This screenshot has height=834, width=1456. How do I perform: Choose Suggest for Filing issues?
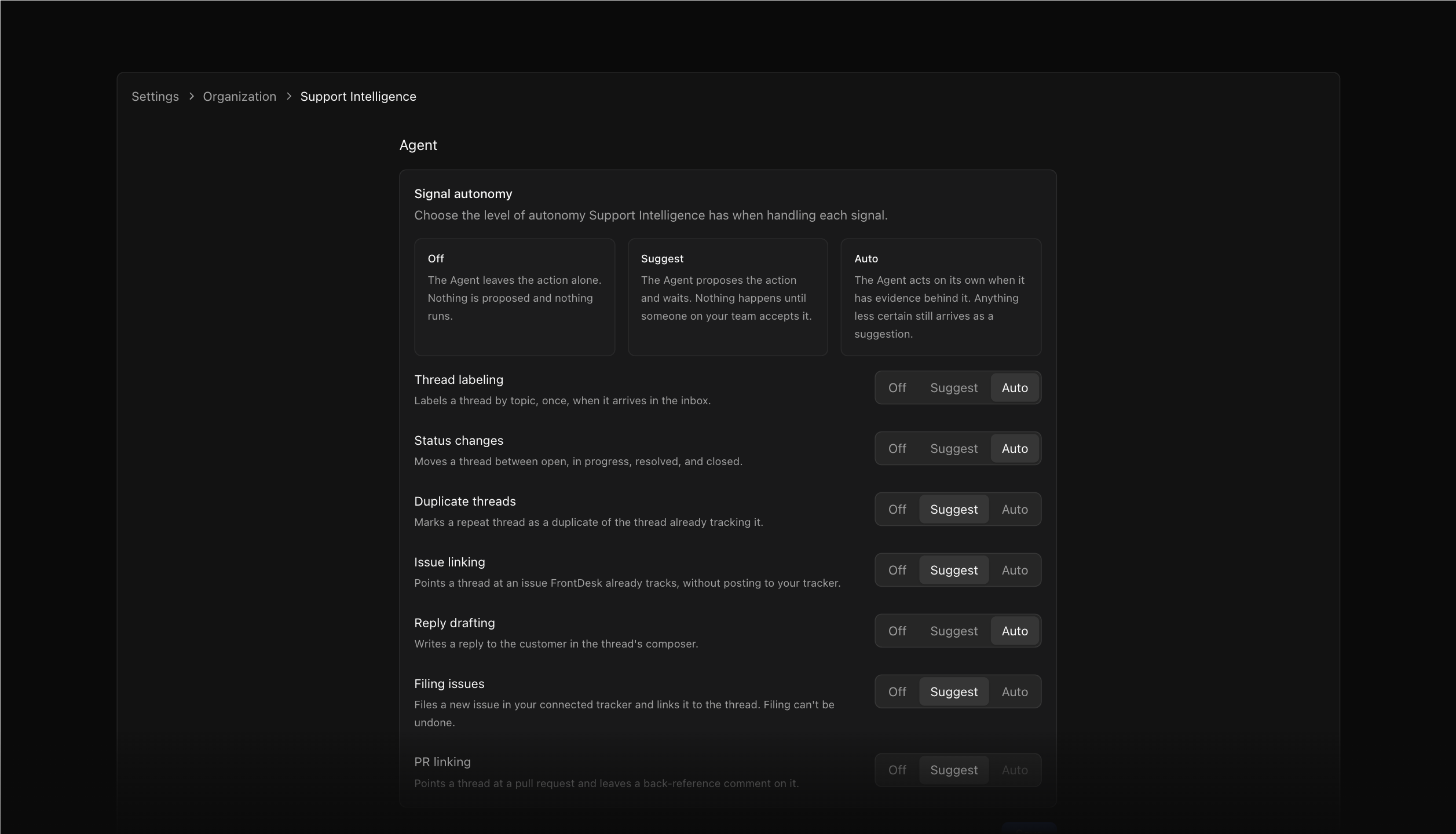coord(954,692)
